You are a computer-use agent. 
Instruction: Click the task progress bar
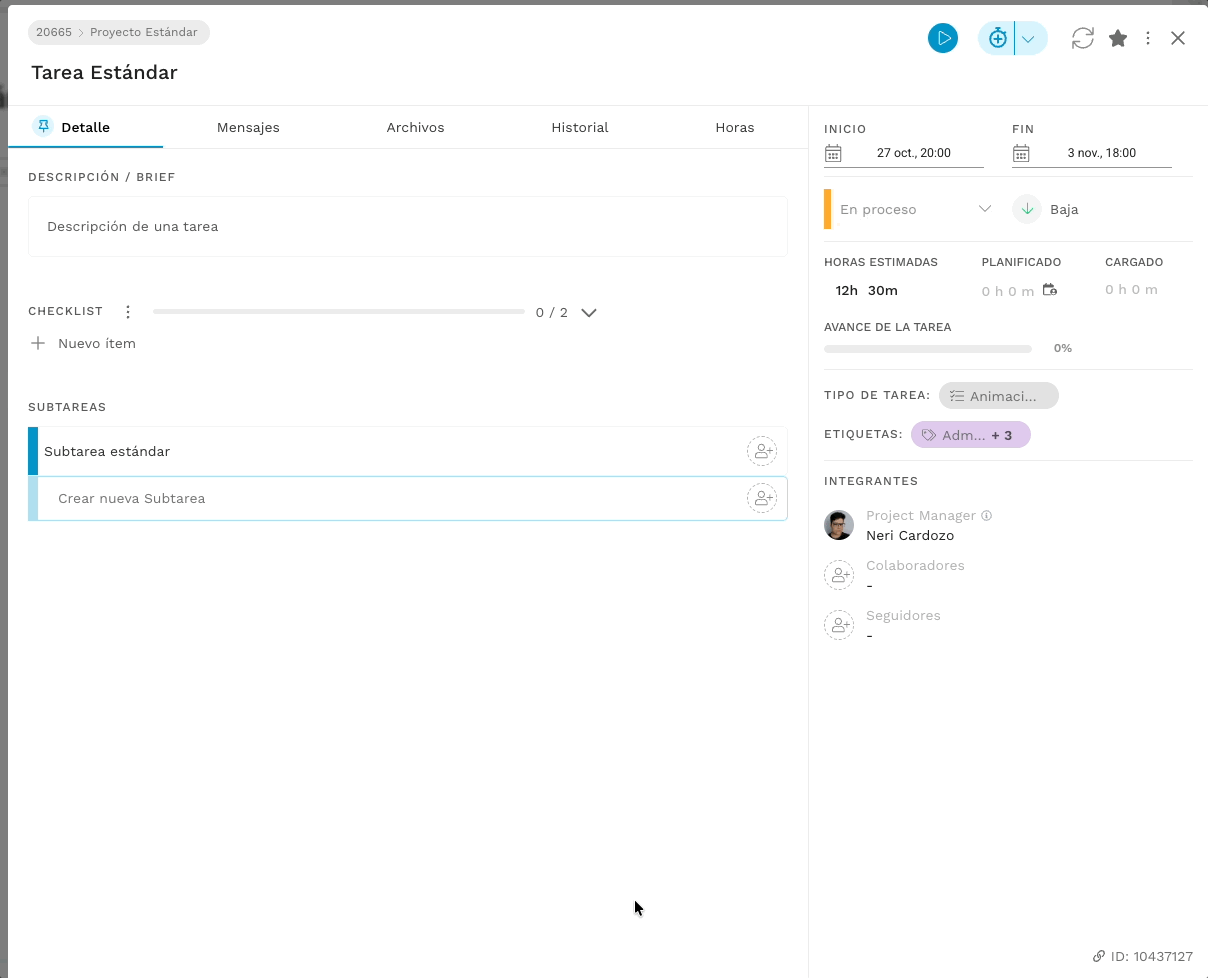point(928,349)
